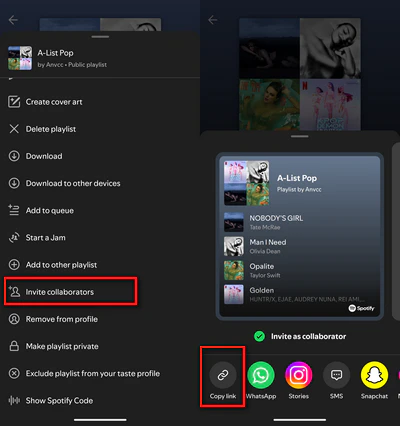
Task: Tap Opalite track thumbnail
Action: click(233, 270)
